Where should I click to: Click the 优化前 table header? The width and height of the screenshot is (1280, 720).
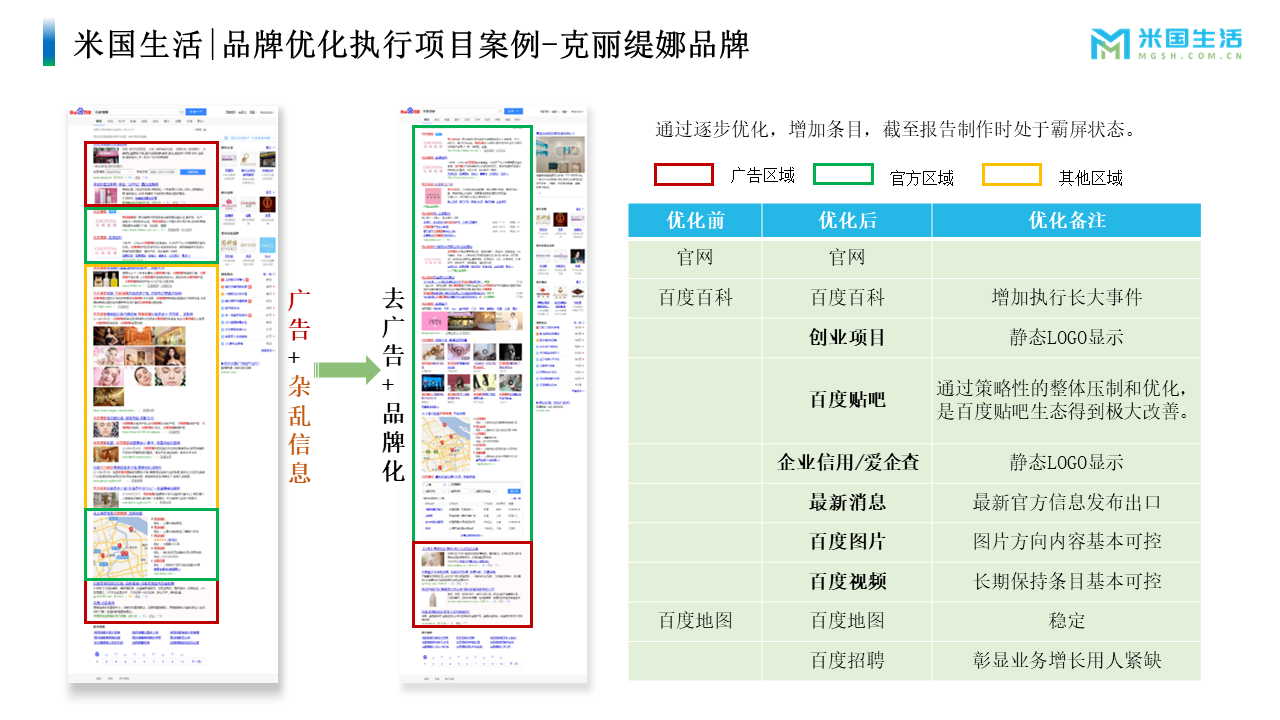[695, 220]
